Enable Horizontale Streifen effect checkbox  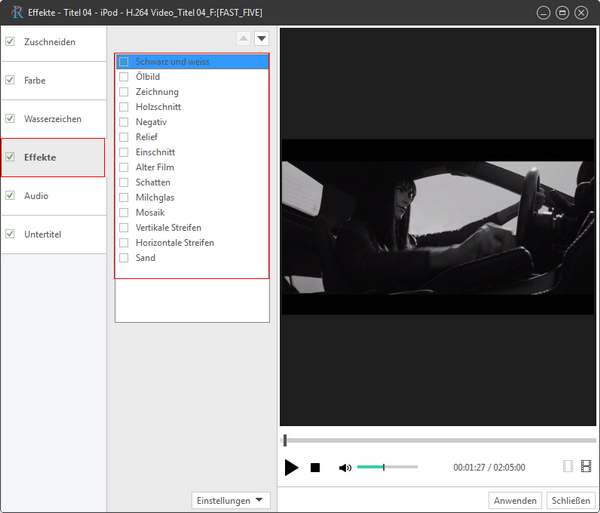click(x=124, y=243)
